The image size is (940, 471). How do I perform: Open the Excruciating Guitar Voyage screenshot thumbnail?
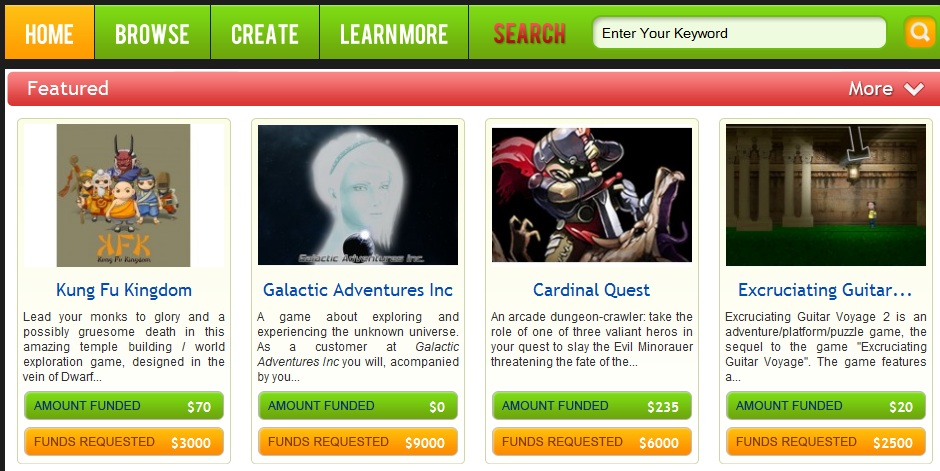[x=825, y=195]
